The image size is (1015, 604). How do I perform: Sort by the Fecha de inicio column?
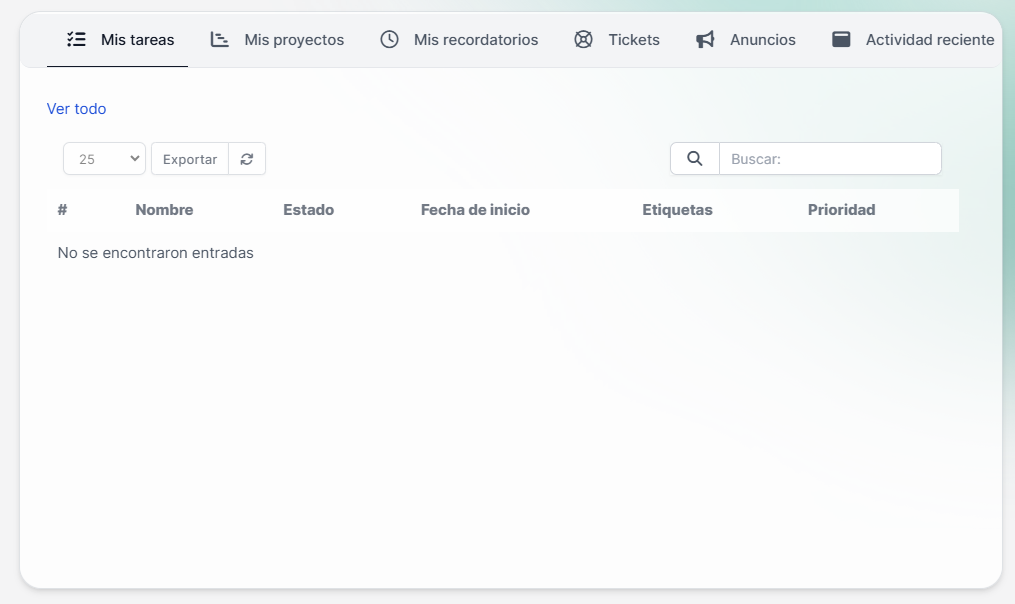[x=475, y=210]
